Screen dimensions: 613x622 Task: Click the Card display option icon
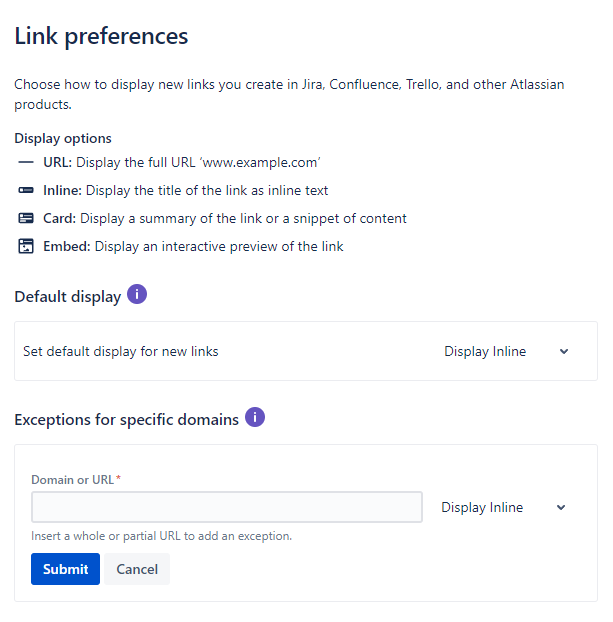point(26,218)
